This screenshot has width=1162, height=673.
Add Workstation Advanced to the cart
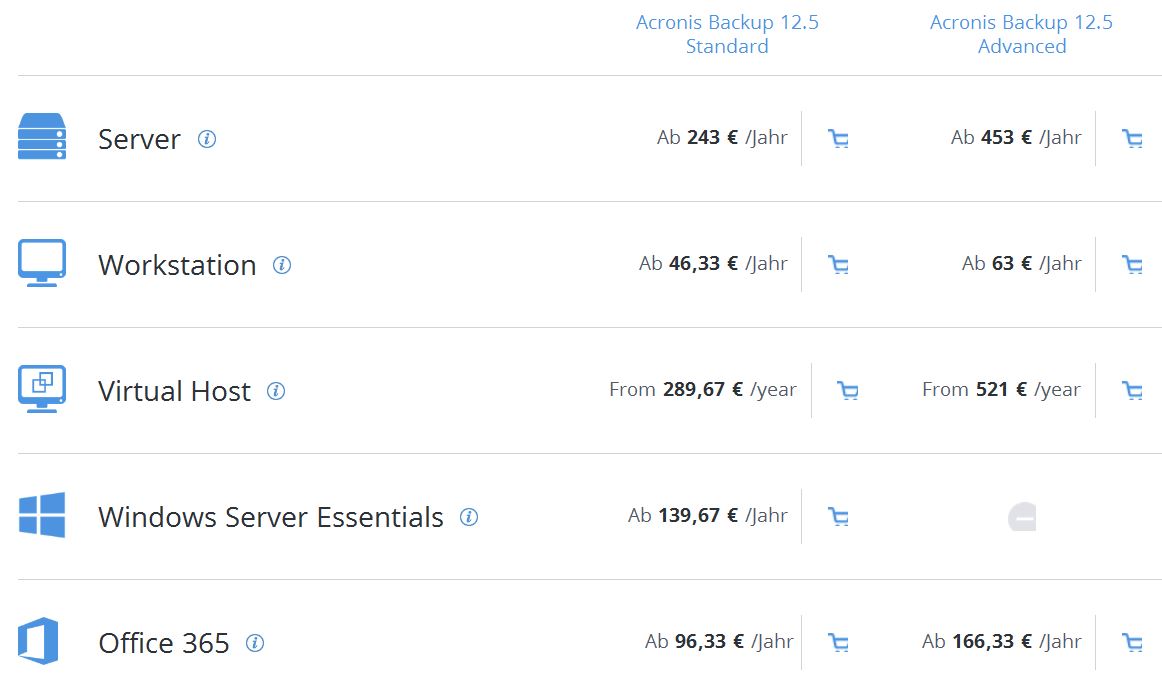pyautogui.click(x=1132, y=265)
